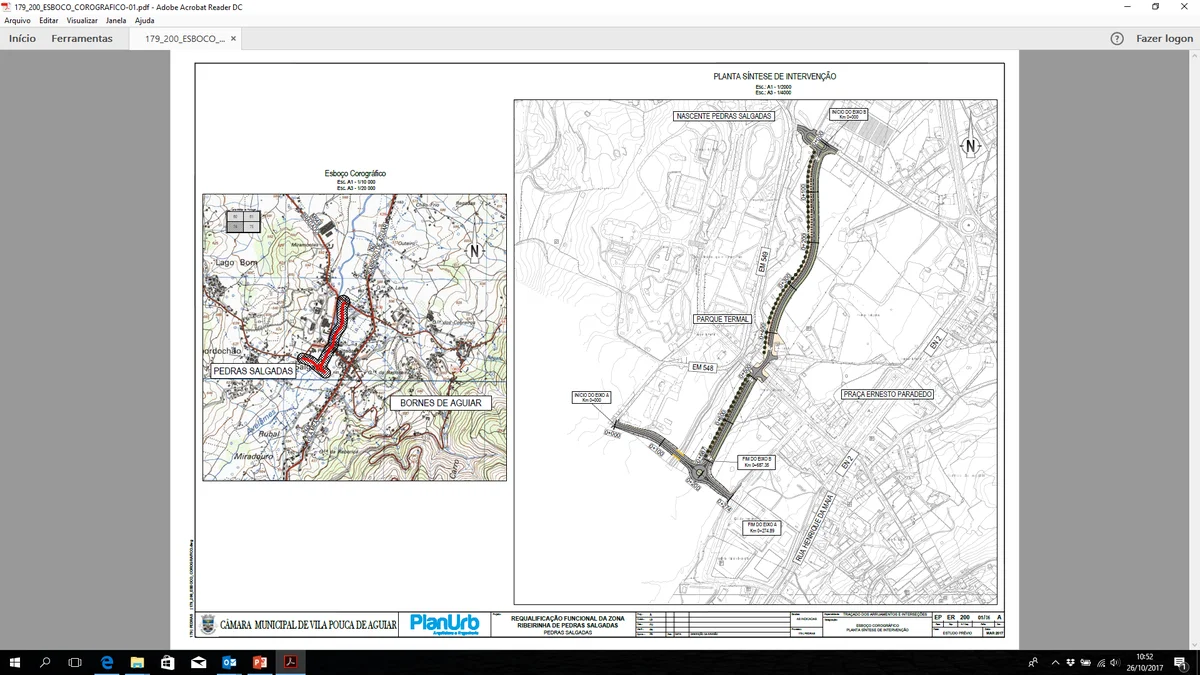Open Action Center from the notification icon
Viewport: 1200px width, 675px height.
click(x=1180, y=662)
